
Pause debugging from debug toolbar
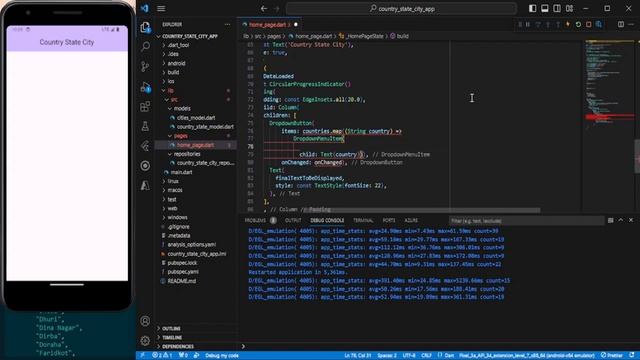pos(528,25)
